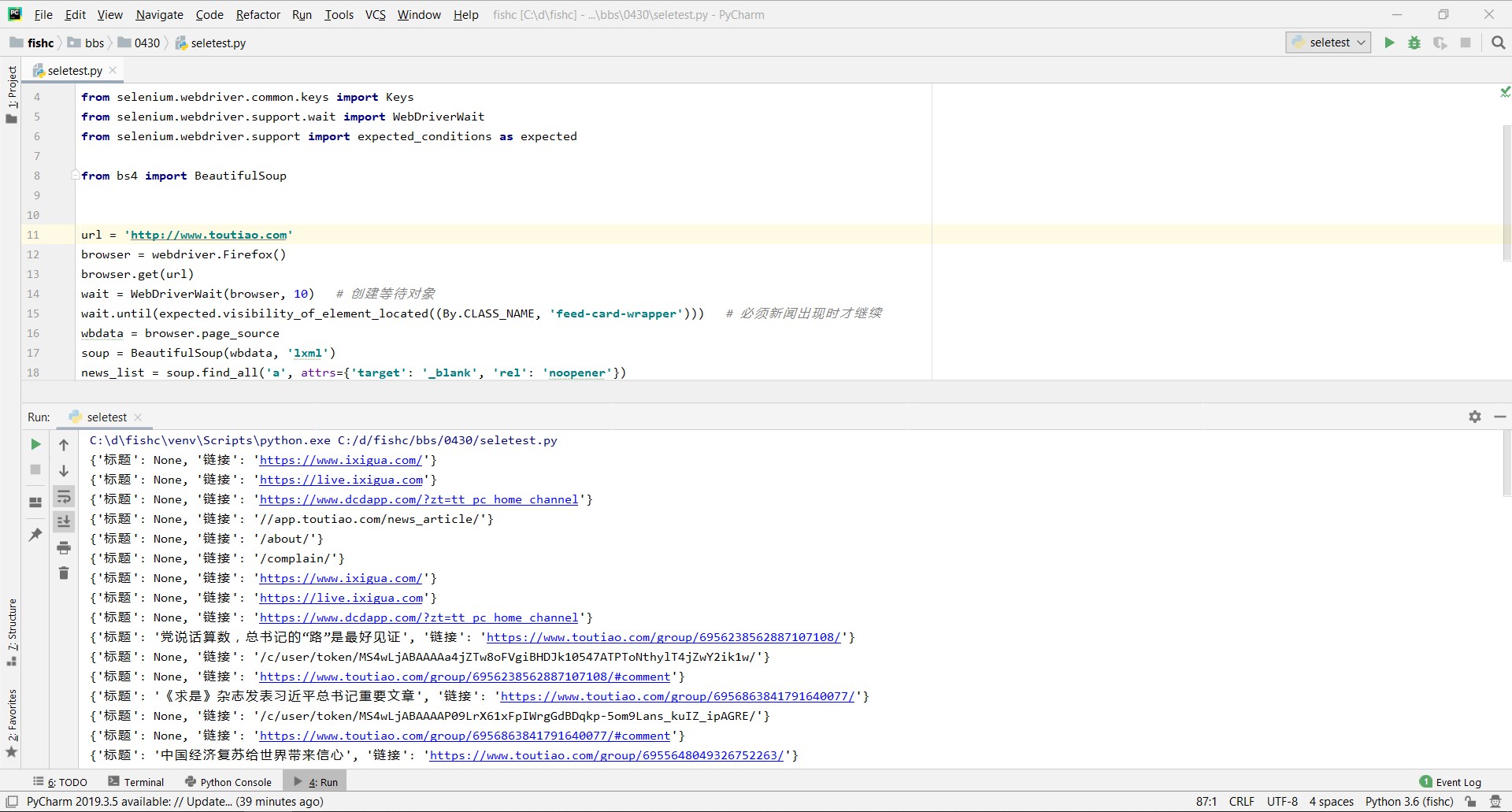Viewport: 1512px width, 812px height.
Task: Stop process in Run panel
Action: click(35, 469)
